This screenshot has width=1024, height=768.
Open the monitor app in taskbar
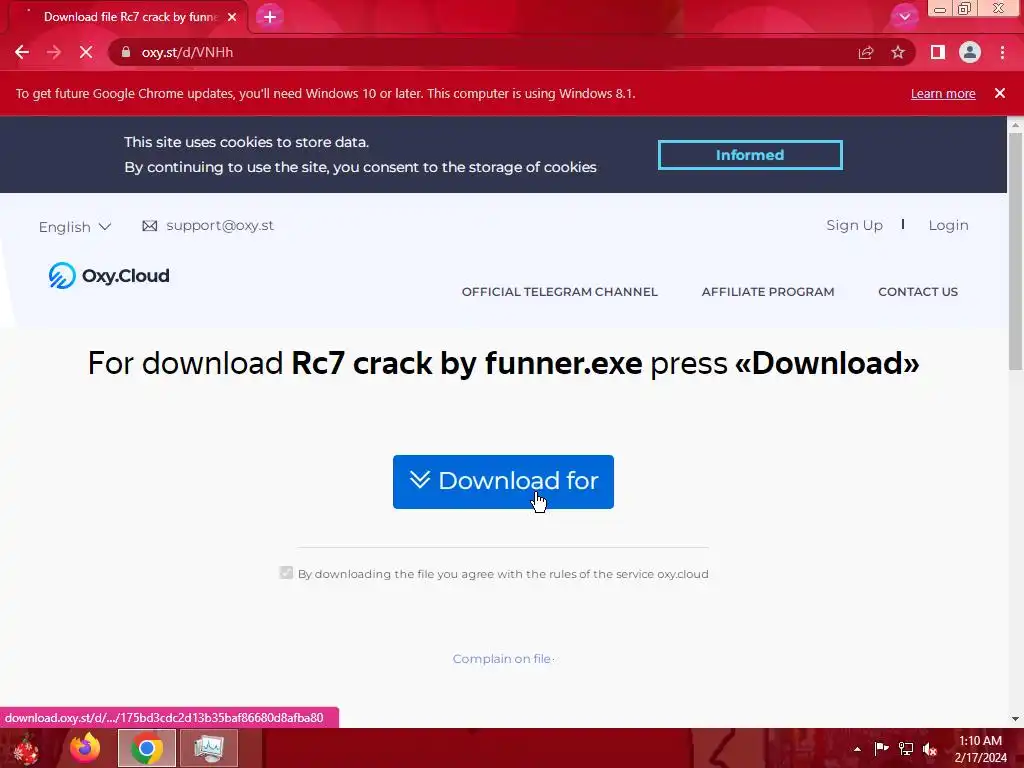pos(209,748)
